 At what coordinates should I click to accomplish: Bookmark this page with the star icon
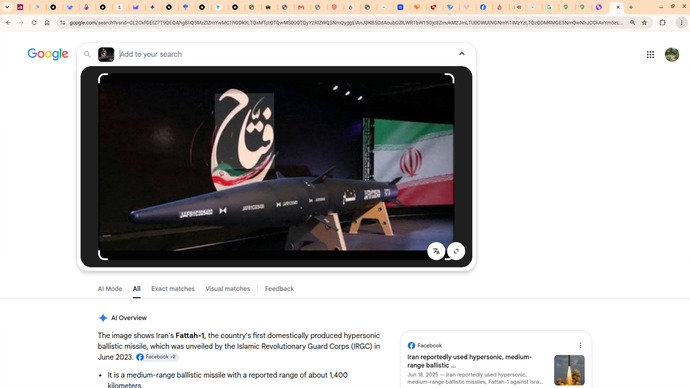[x=644, y=22]
